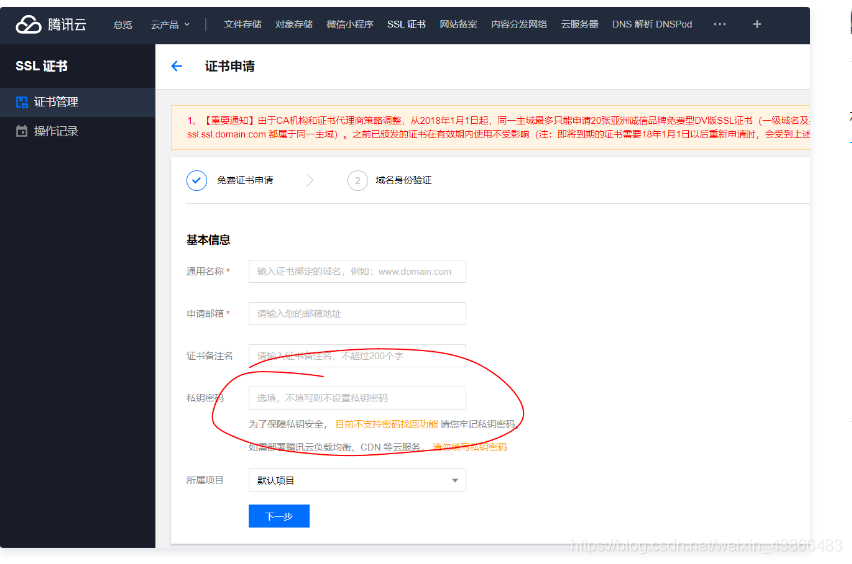Click the plus icon in navigation
This screenshot has height=564, width=852.
[757, 24]
